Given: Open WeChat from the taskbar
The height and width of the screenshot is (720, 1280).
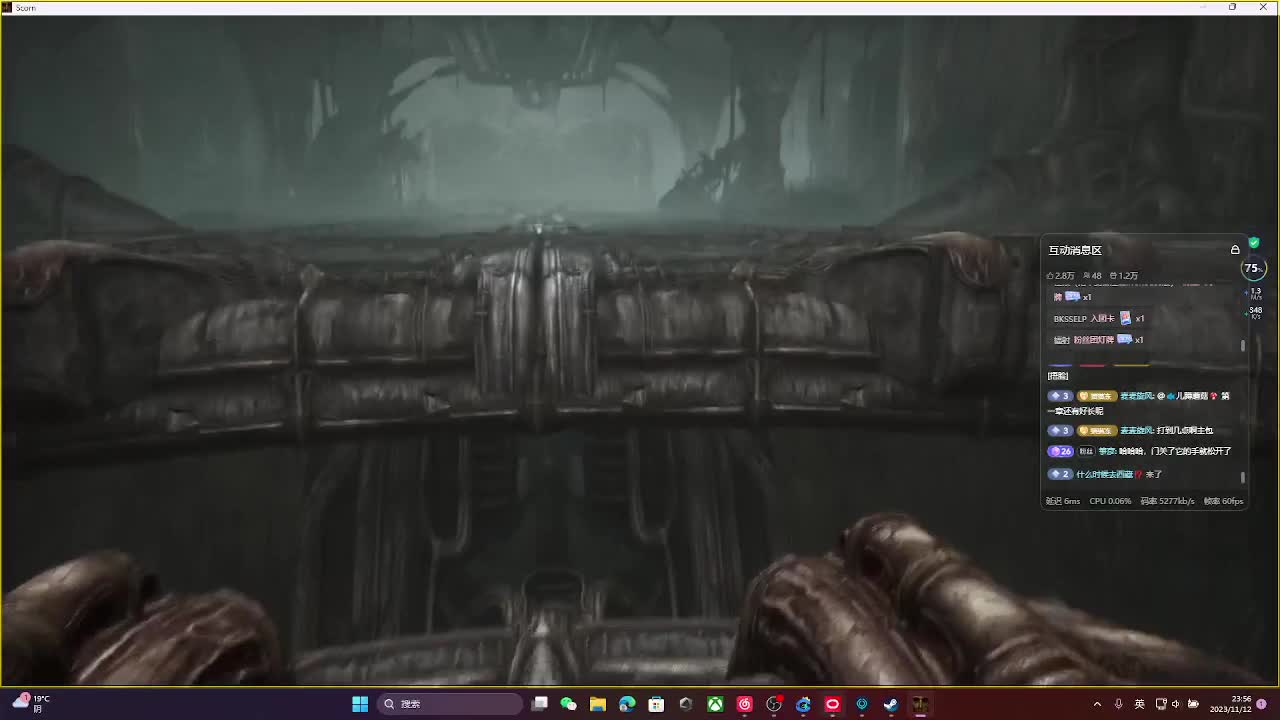Looking at the screenshot, I should click(569, 704).
